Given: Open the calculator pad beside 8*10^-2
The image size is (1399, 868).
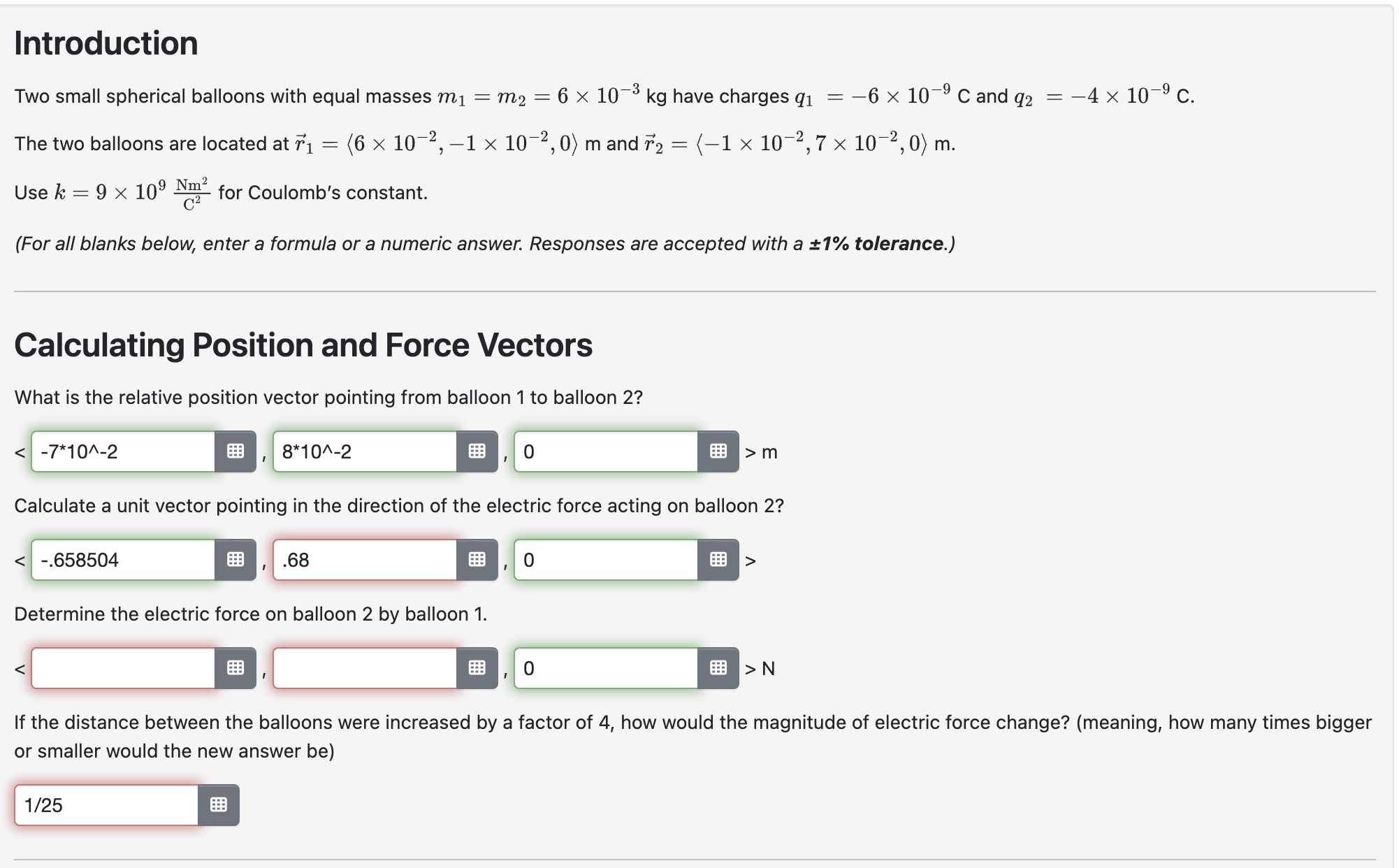Looking at the screenshot, I should click(x=477, y=451).
